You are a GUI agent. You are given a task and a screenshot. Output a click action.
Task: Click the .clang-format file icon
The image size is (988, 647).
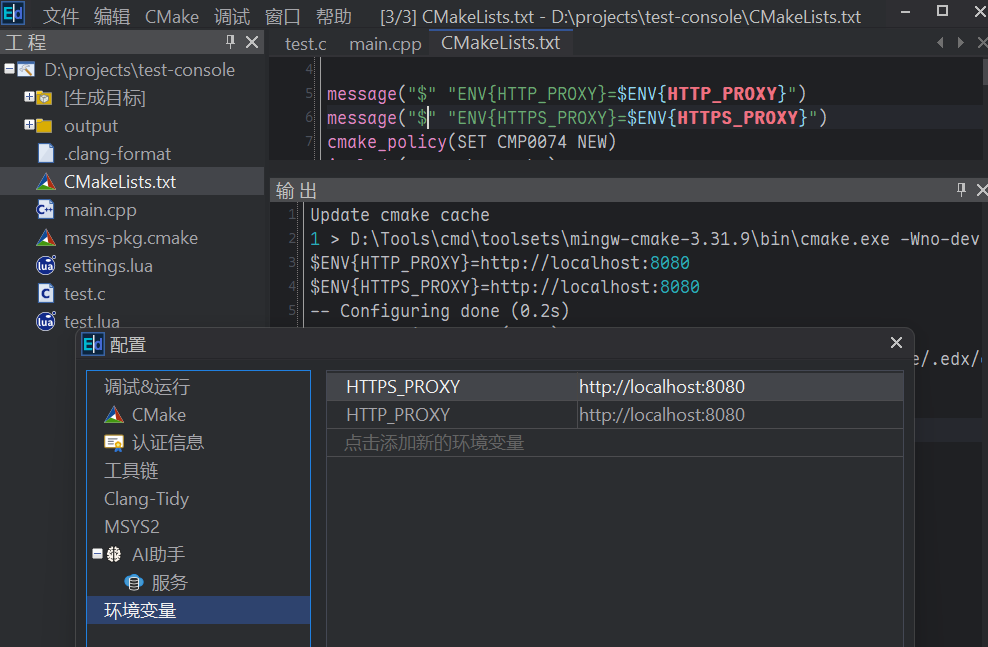click(x=45, y=154)
